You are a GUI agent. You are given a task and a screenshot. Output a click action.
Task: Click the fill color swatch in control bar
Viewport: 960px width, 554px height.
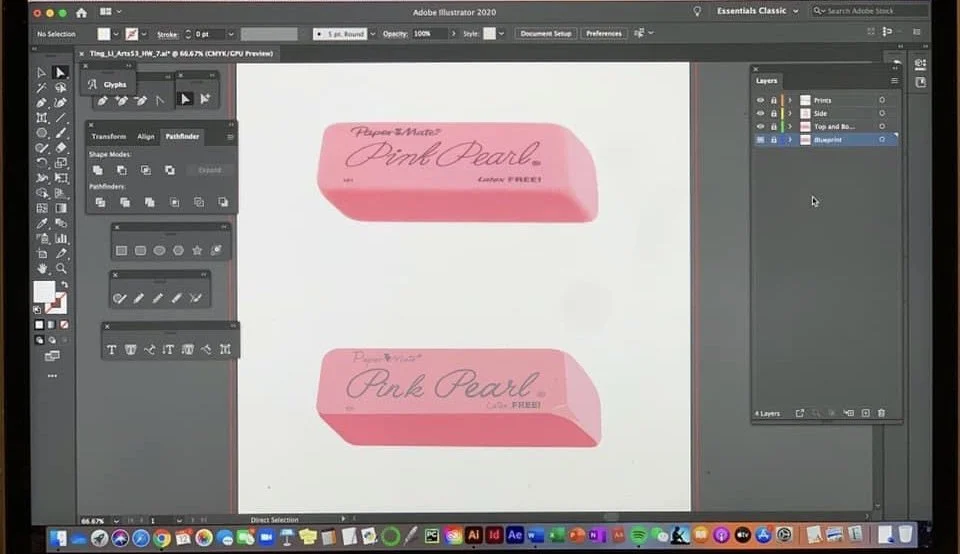[104, 34]
